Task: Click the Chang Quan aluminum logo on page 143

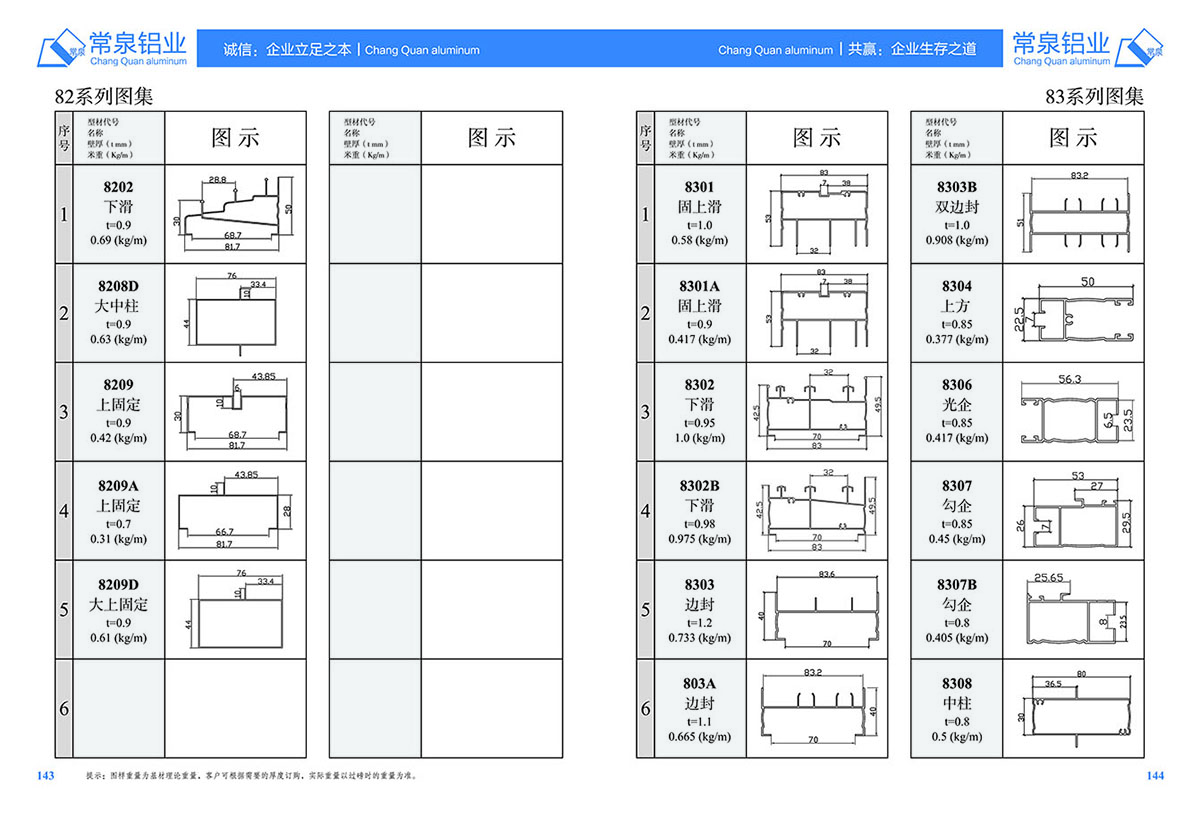Action: [x=111, y=48]
